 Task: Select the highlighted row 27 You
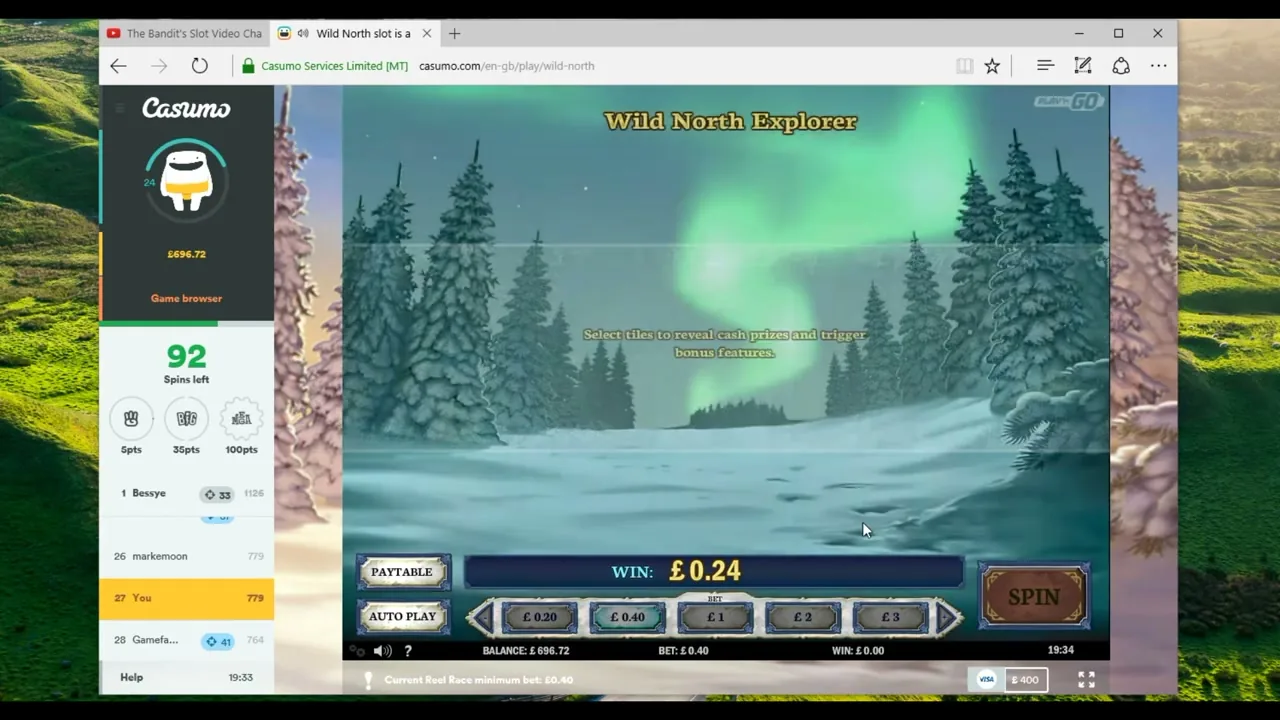pos(186,598)
